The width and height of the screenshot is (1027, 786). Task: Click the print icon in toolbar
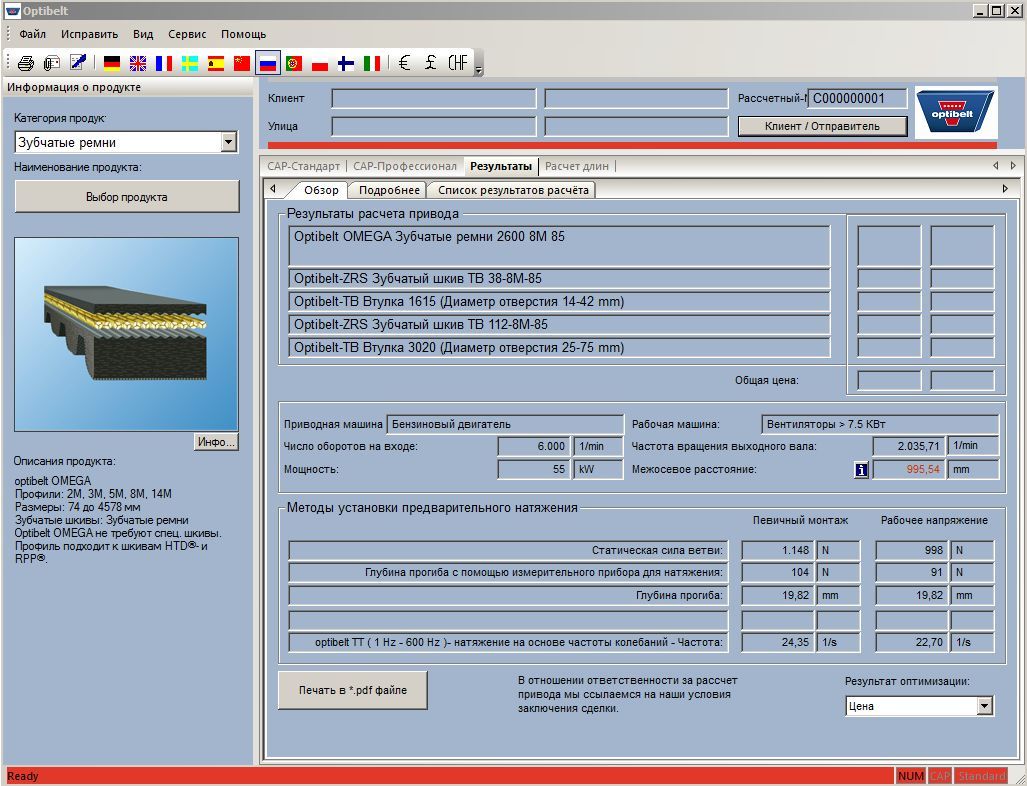tap(26, 63)
